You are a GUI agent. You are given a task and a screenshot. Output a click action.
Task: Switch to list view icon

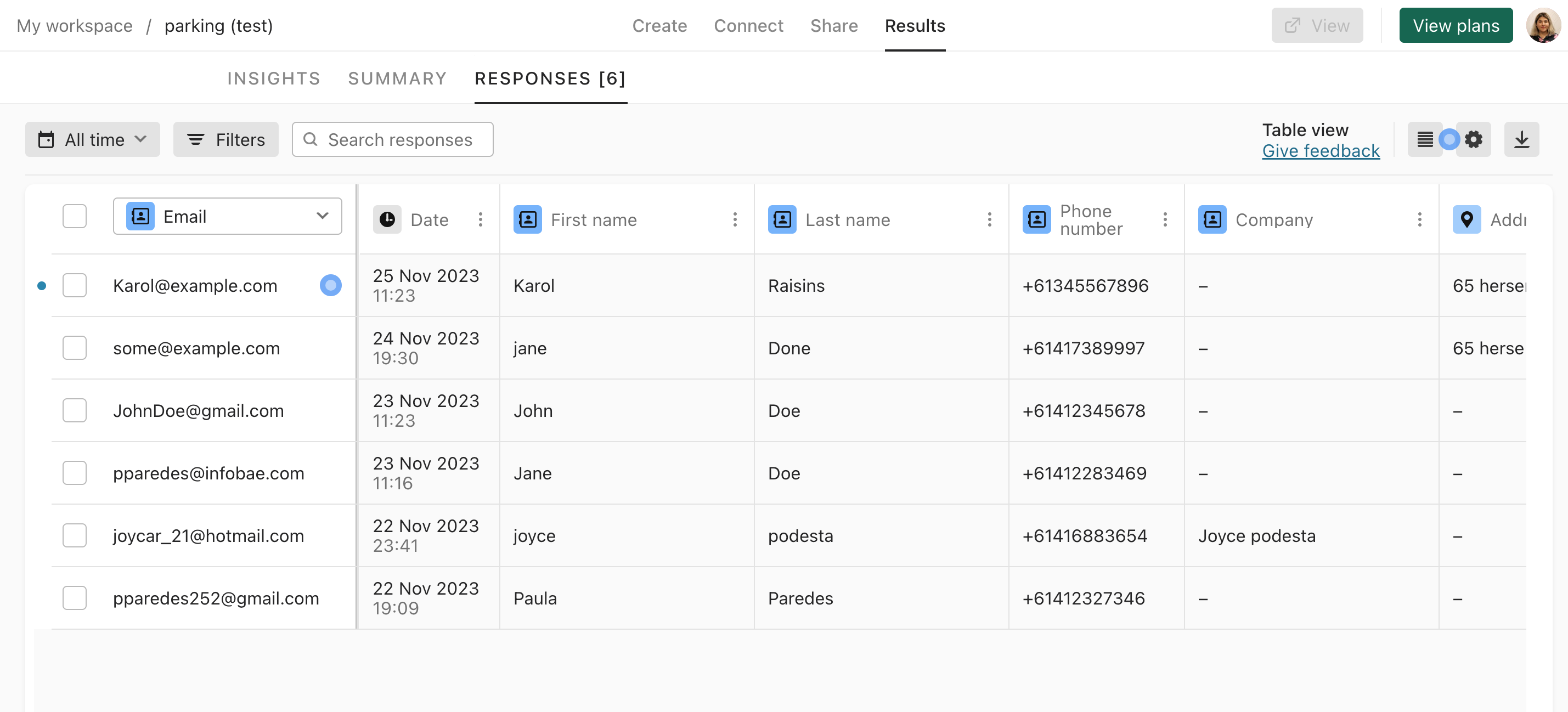1424,139
